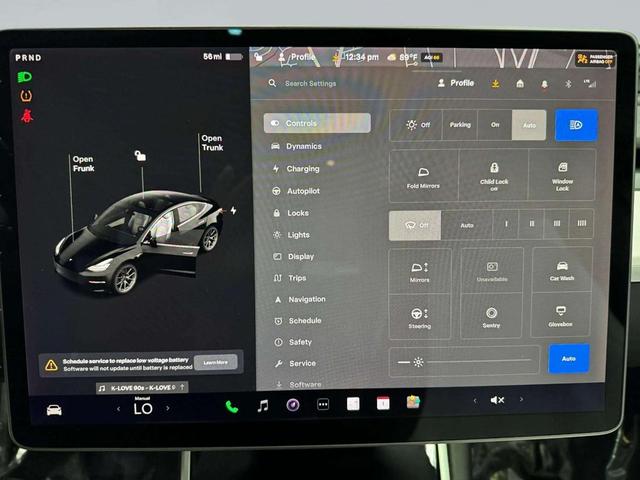Image resolution: width=640 pixels, height=480 pixels.
Task: Toggle Child Lock
Action: point(494,176)
